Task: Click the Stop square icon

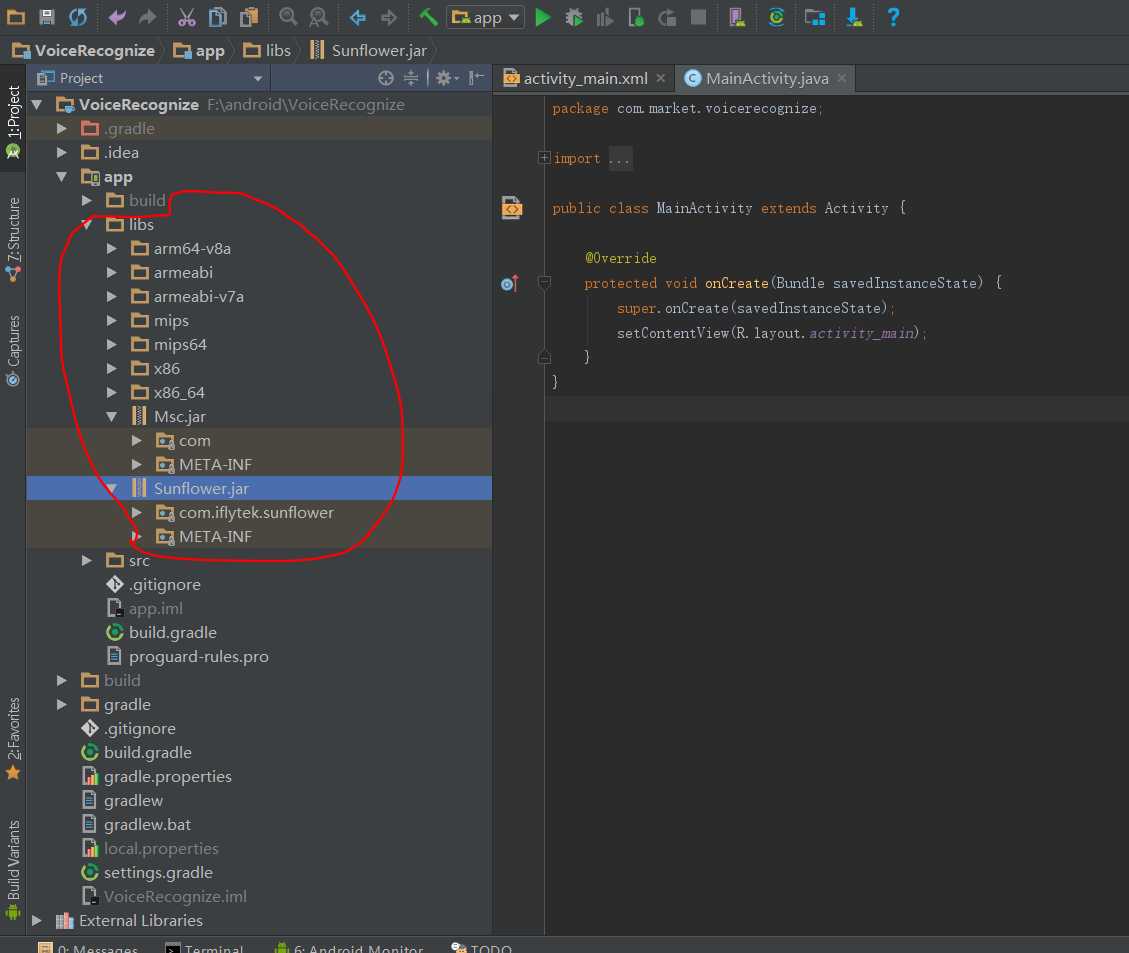Action: click(x=698, y=17)
